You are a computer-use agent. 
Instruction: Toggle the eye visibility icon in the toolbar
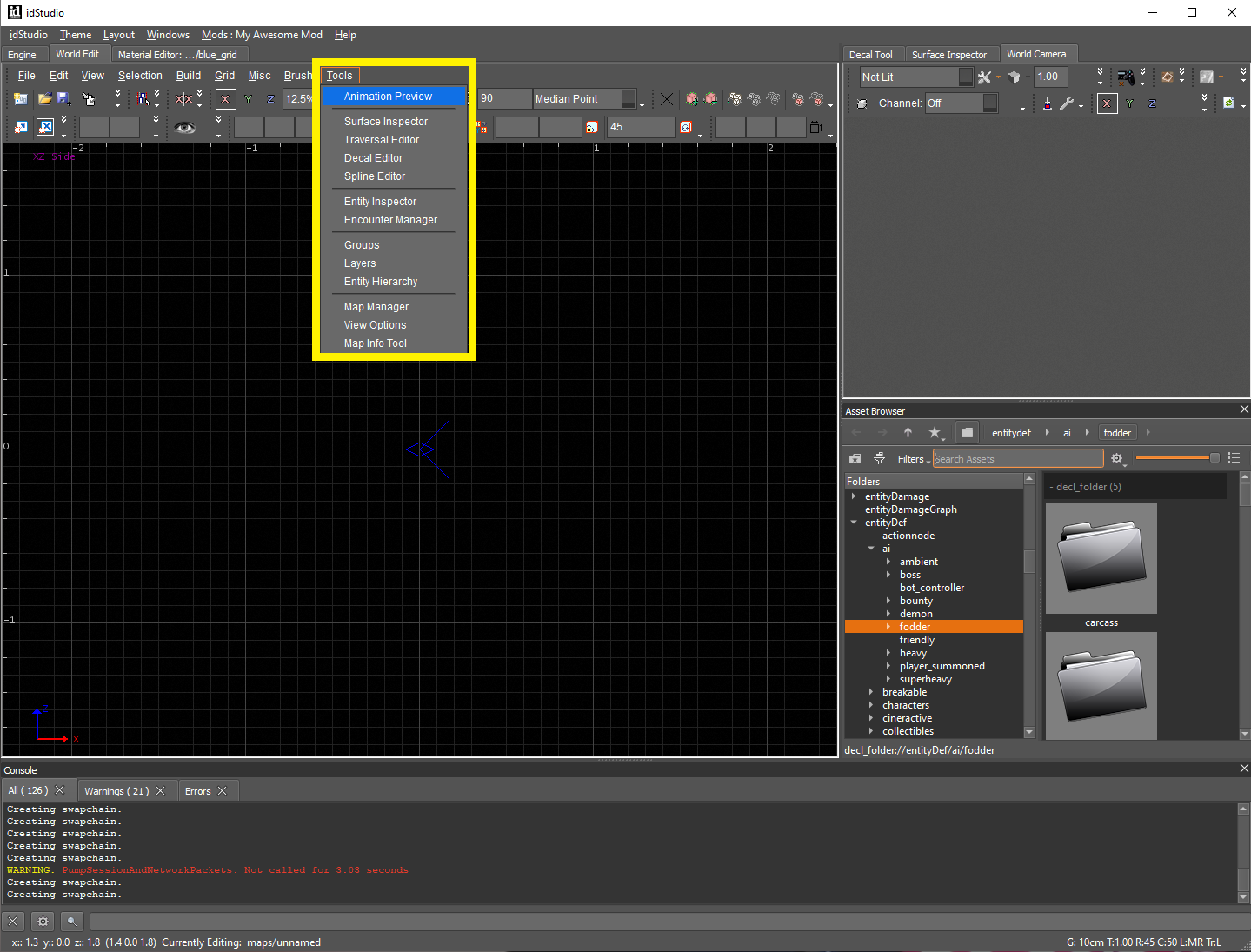[x=184, y=128]
